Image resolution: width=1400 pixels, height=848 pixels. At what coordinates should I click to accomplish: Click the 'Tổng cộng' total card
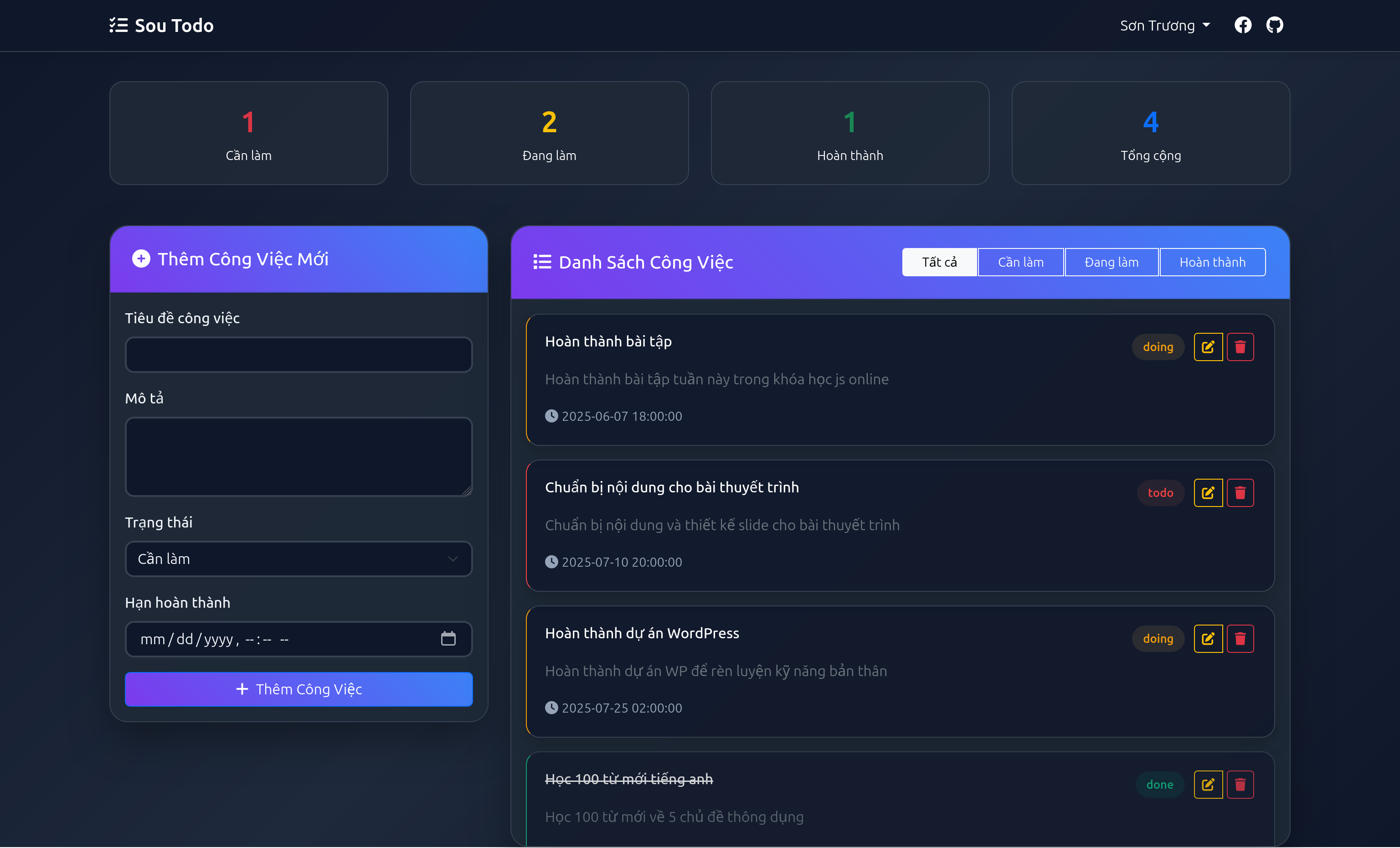[1151, 133]
